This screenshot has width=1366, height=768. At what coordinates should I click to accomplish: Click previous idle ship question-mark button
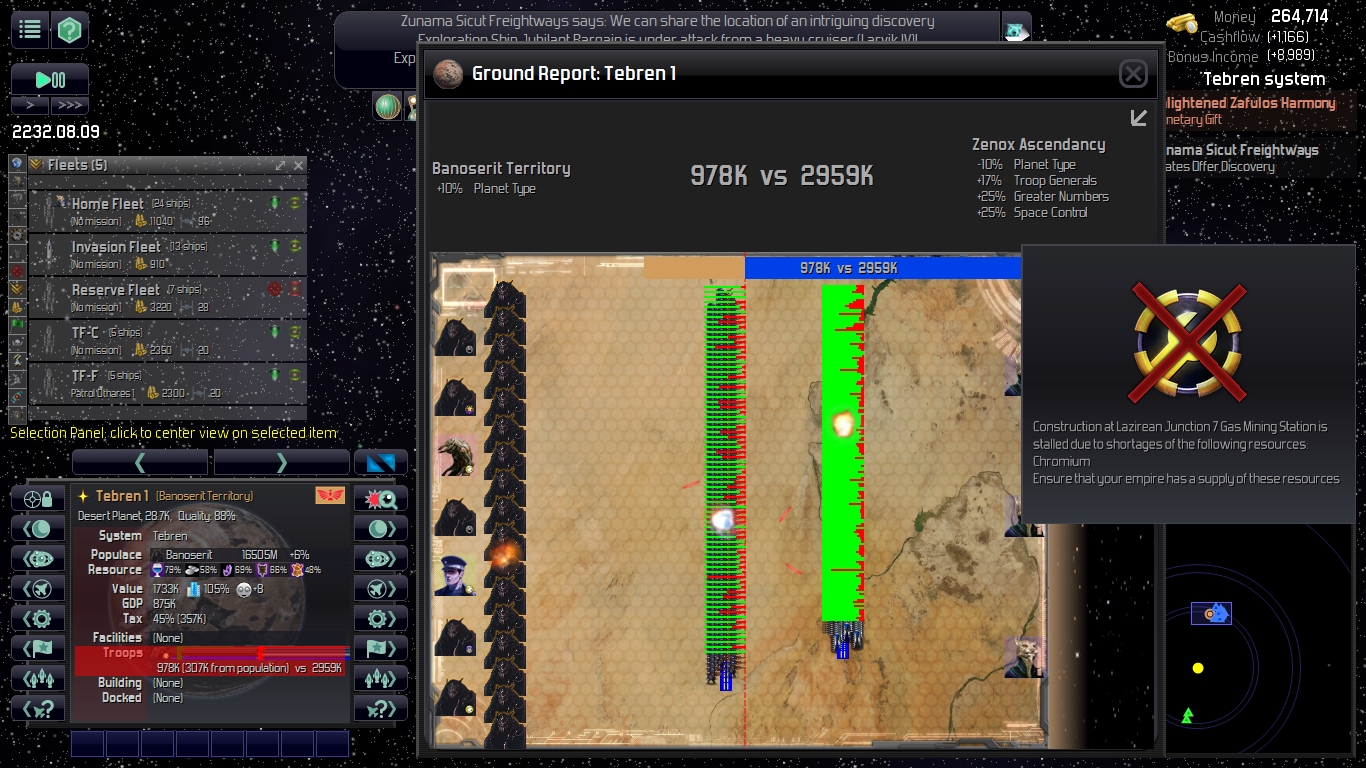[38, 709]
